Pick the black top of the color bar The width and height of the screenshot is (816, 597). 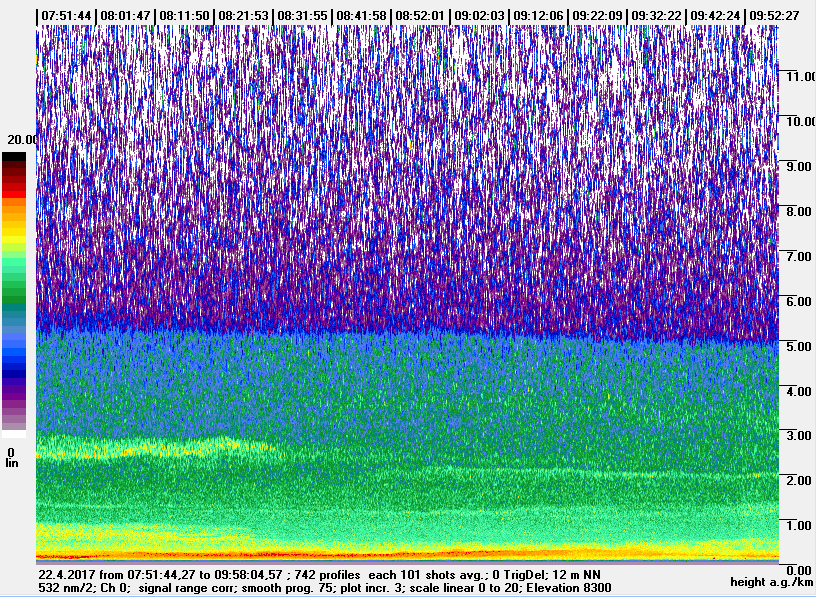tap(14, 157)
